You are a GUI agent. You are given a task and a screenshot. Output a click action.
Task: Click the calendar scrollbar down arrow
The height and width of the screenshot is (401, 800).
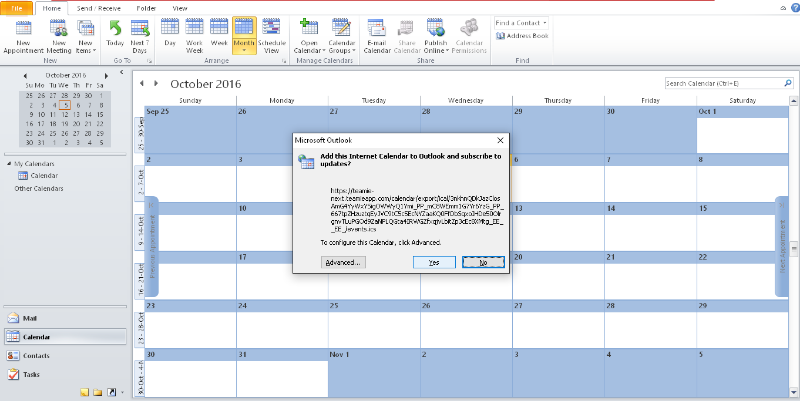[794, 392]
